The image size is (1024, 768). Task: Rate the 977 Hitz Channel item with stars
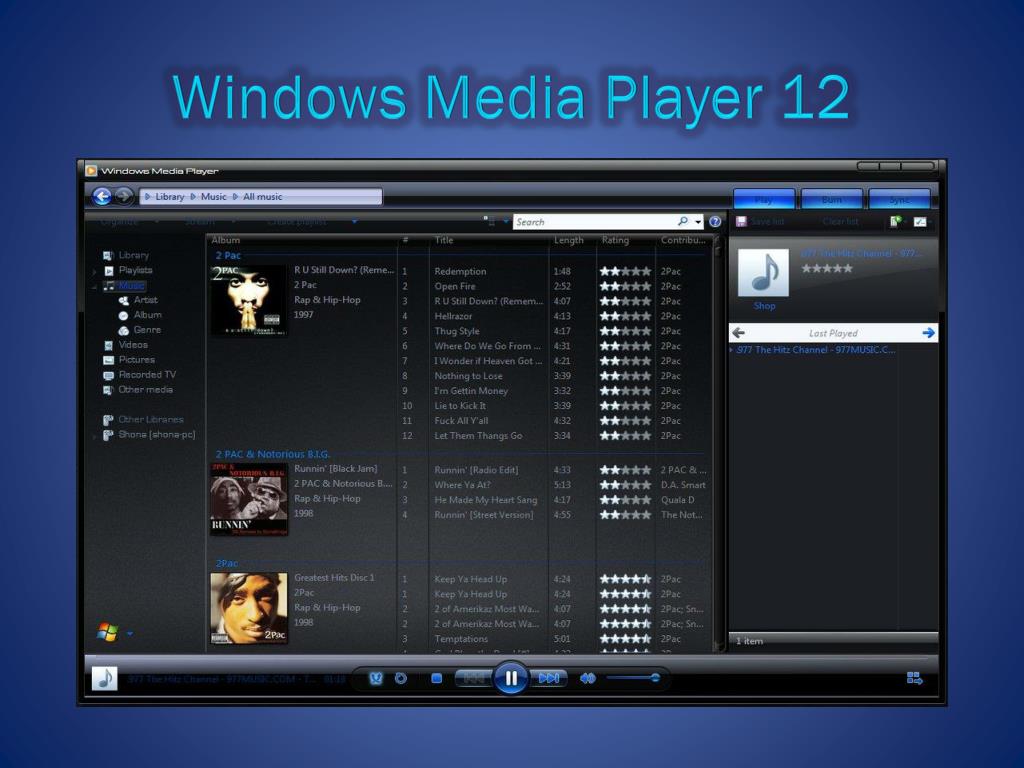(827, 268)
